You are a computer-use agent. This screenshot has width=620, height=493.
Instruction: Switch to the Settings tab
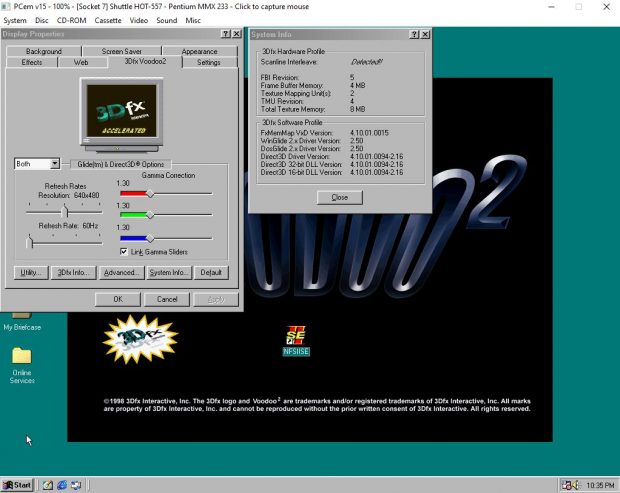[x=209, y=62]
